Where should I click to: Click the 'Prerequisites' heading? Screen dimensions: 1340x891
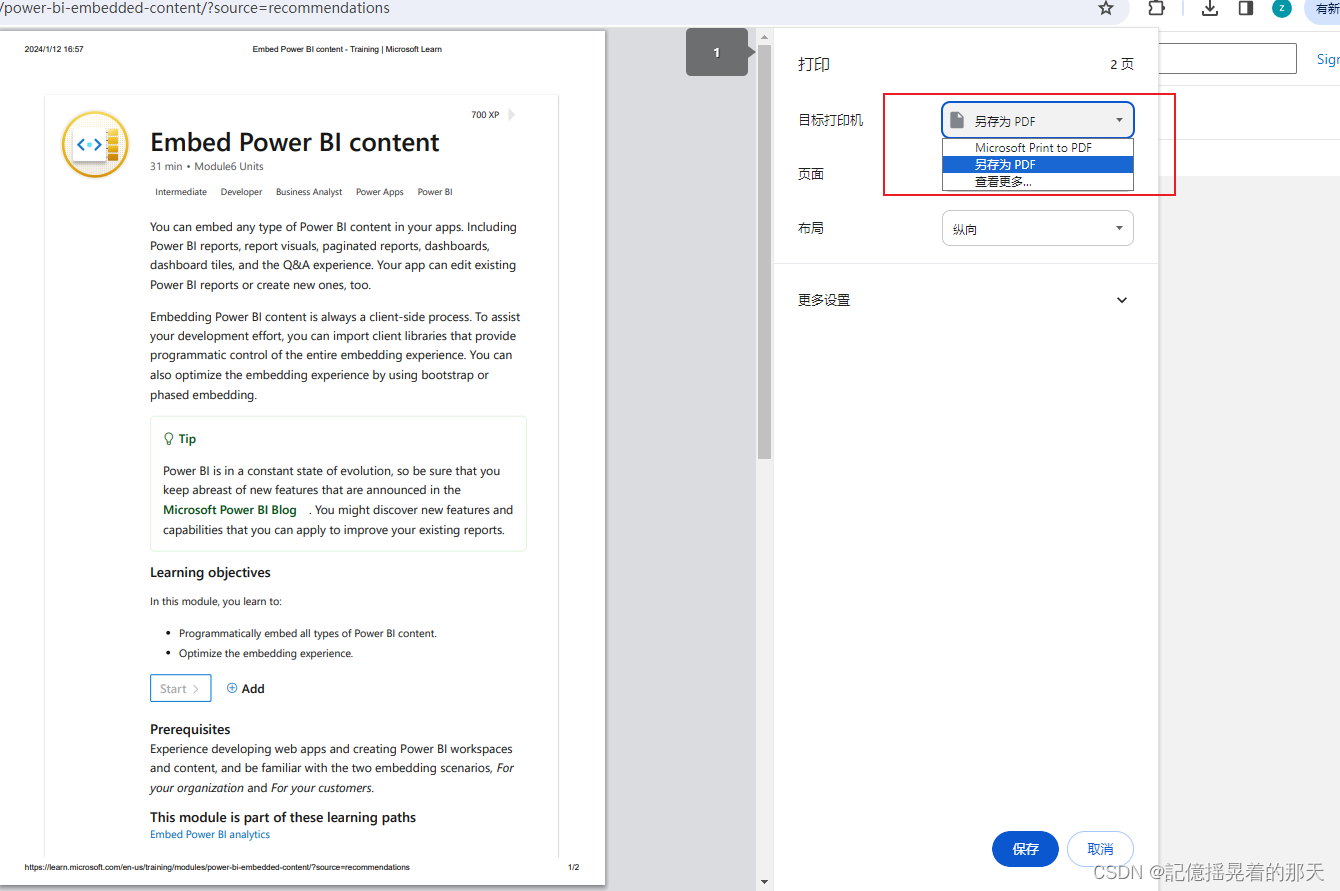click(190, 729)
